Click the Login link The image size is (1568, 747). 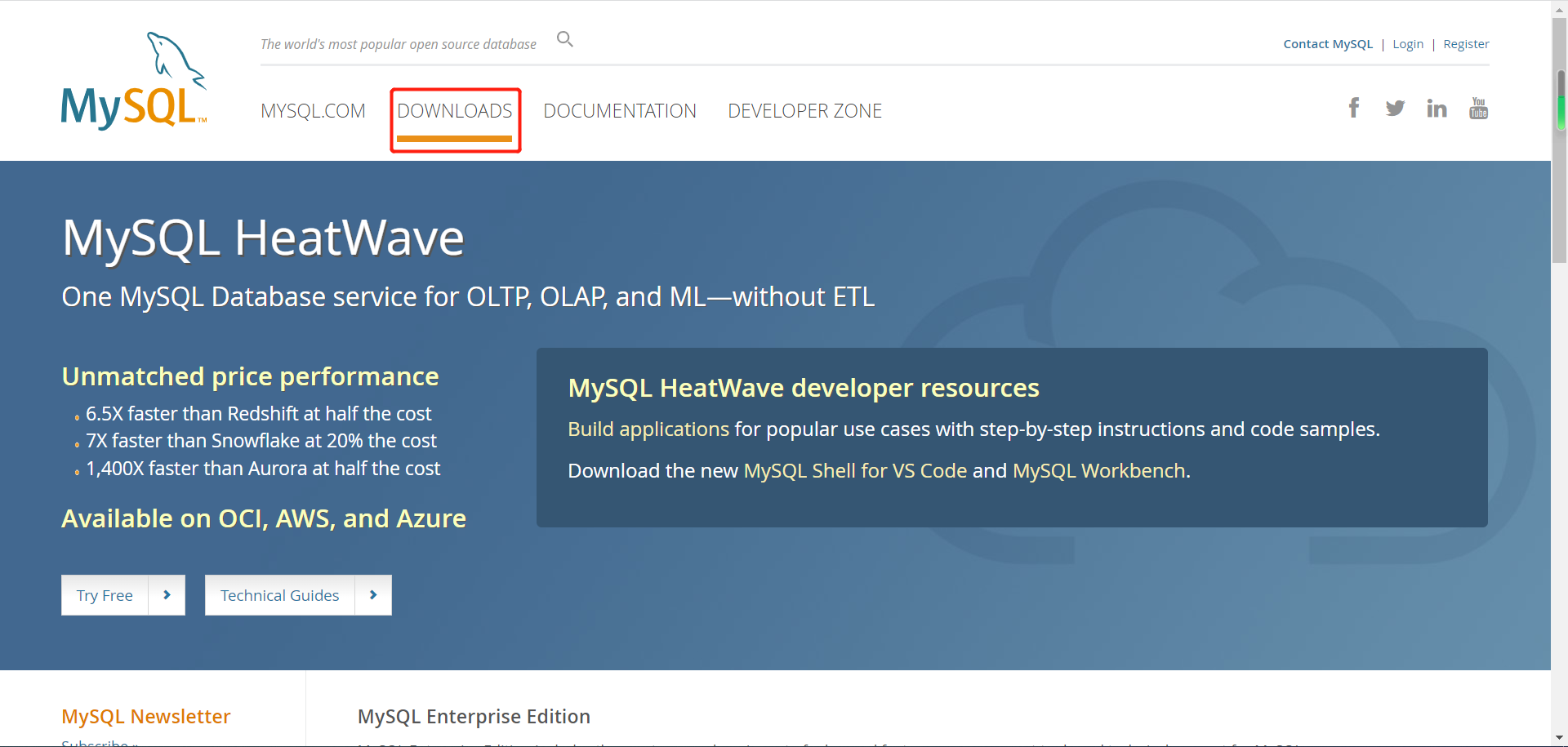pyautogui.click(x=1408, y=44)
